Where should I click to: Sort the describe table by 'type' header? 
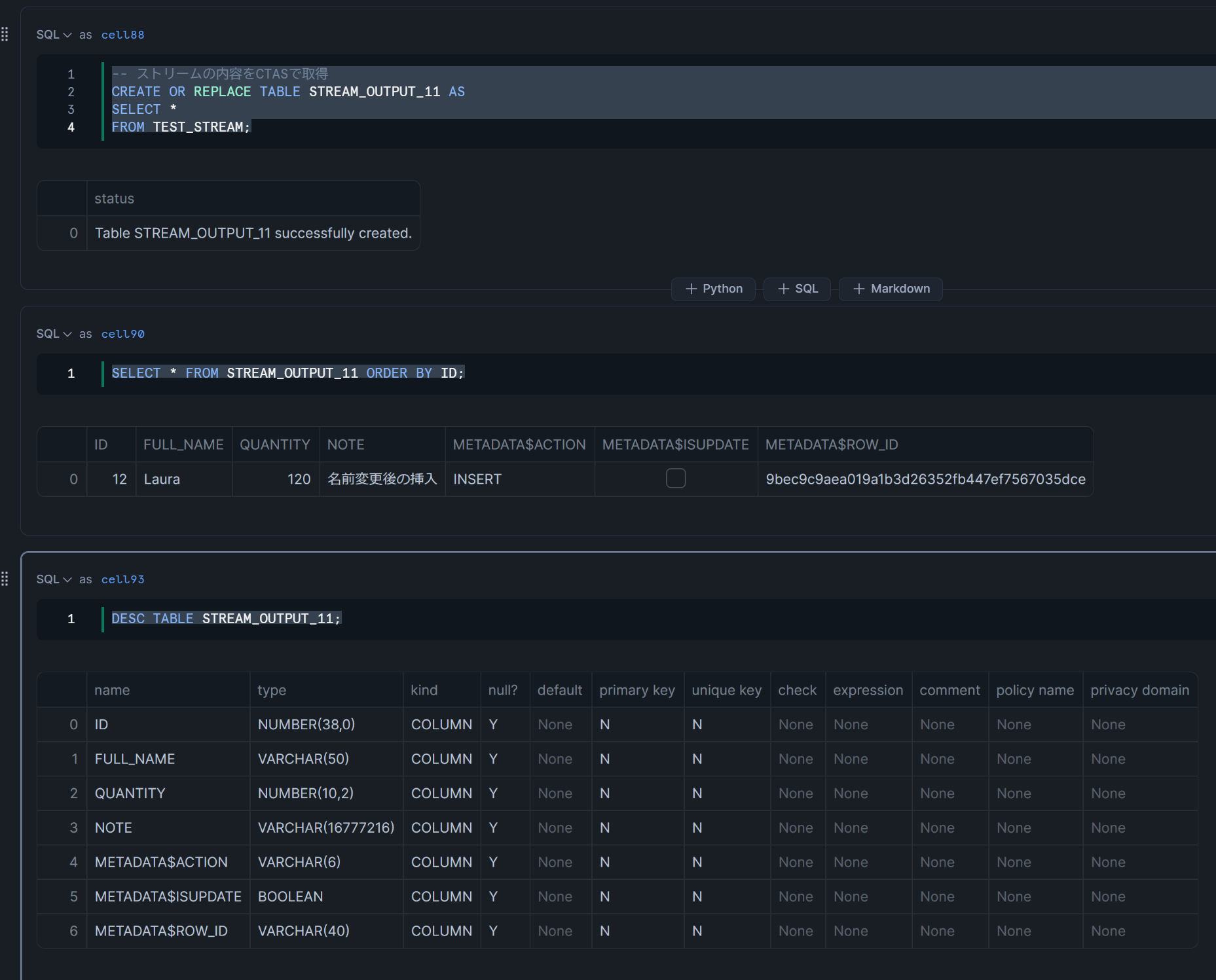click(x=326, y=690)
